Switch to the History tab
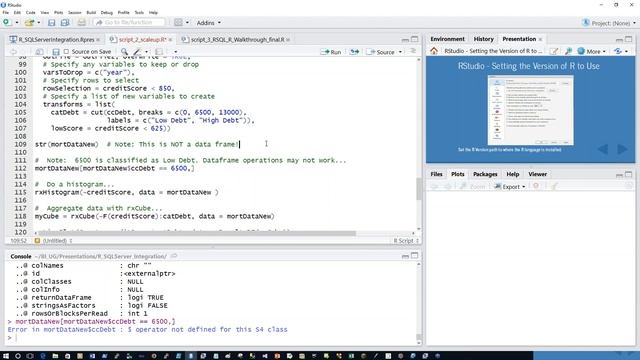Viewport: 640px width, 360px height. point(484,39)
